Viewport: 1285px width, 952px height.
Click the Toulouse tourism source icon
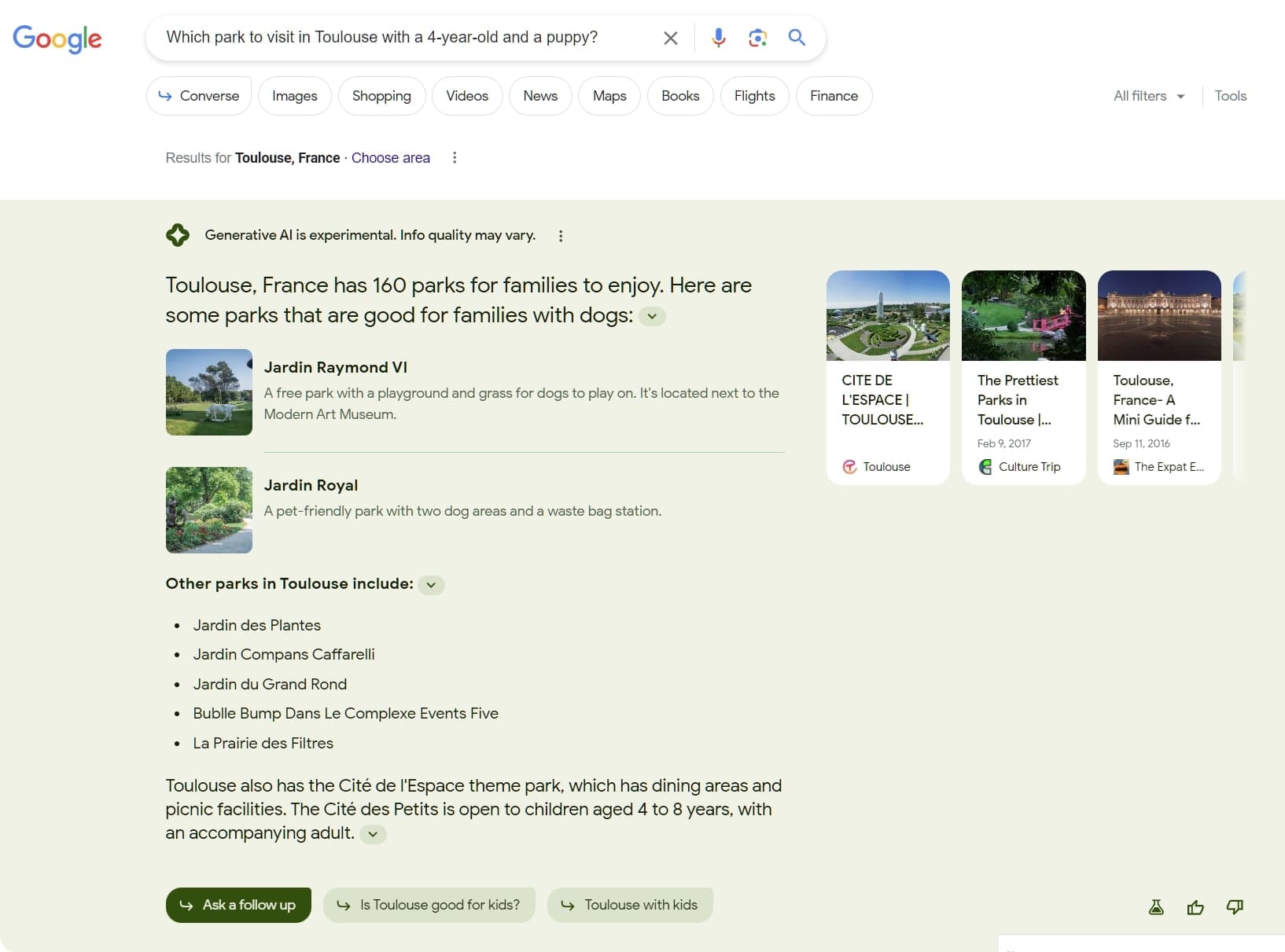pyautogui.click(x=849, y=467)
